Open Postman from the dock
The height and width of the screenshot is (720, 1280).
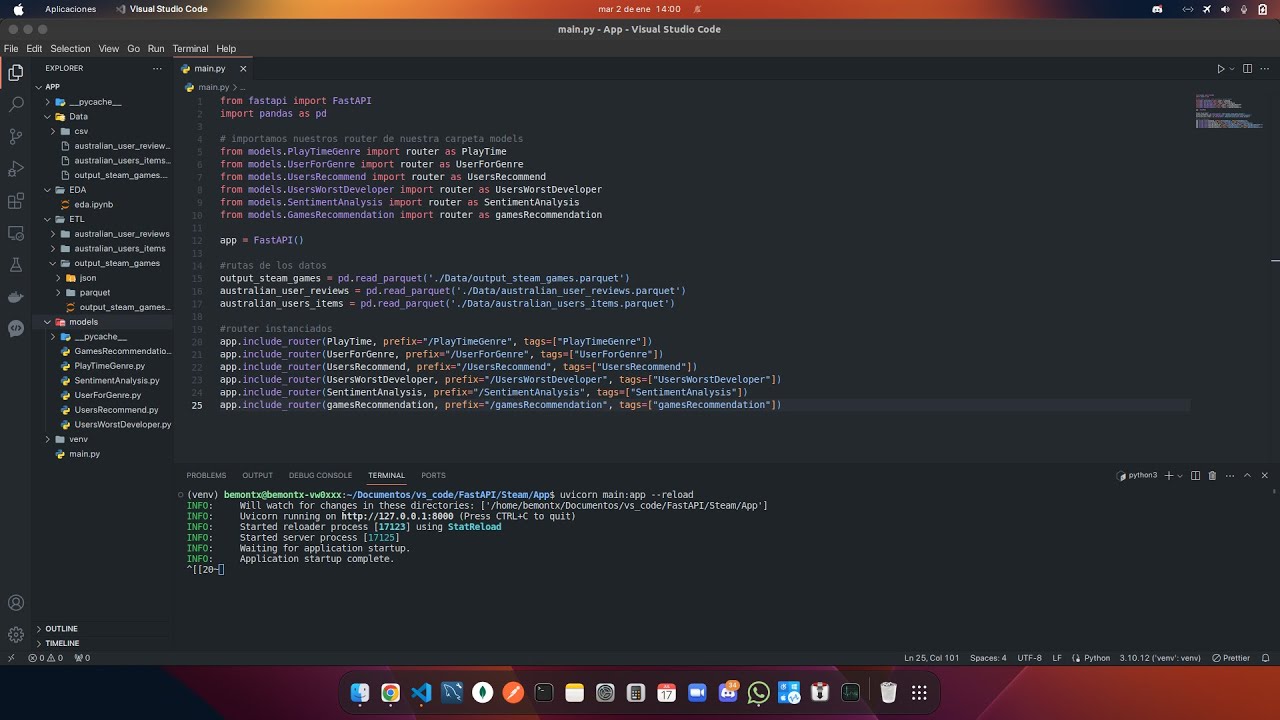513,692
